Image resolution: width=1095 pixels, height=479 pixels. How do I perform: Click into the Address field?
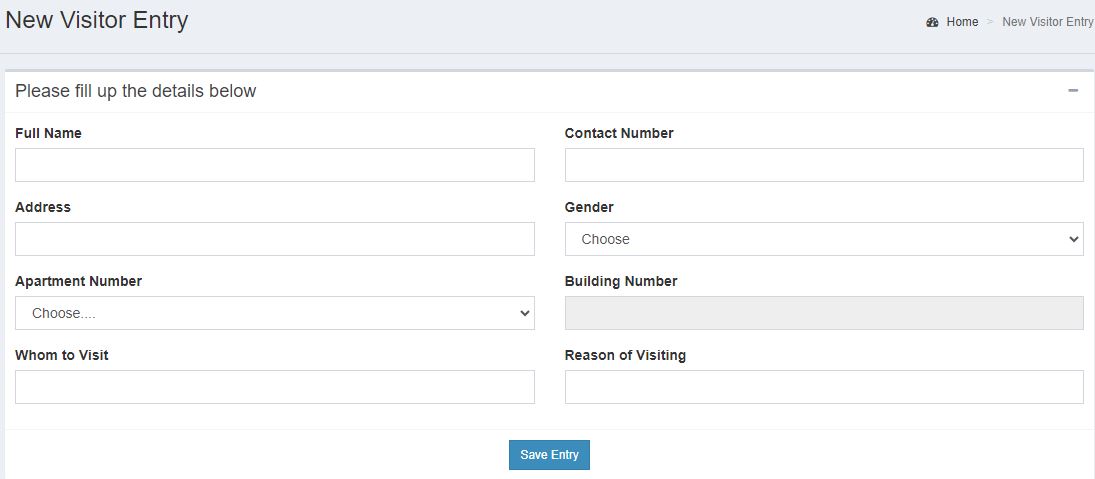[274, 239]
